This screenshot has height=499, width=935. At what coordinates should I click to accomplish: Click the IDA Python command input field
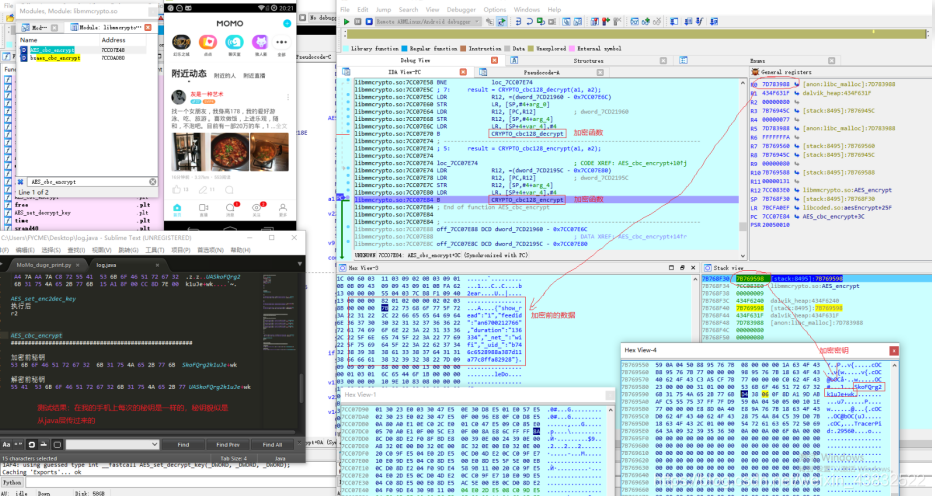[179, 482]
